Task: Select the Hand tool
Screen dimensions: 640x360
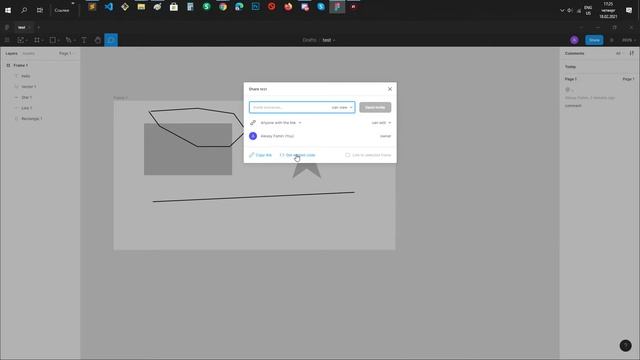Action: (98, 40)
